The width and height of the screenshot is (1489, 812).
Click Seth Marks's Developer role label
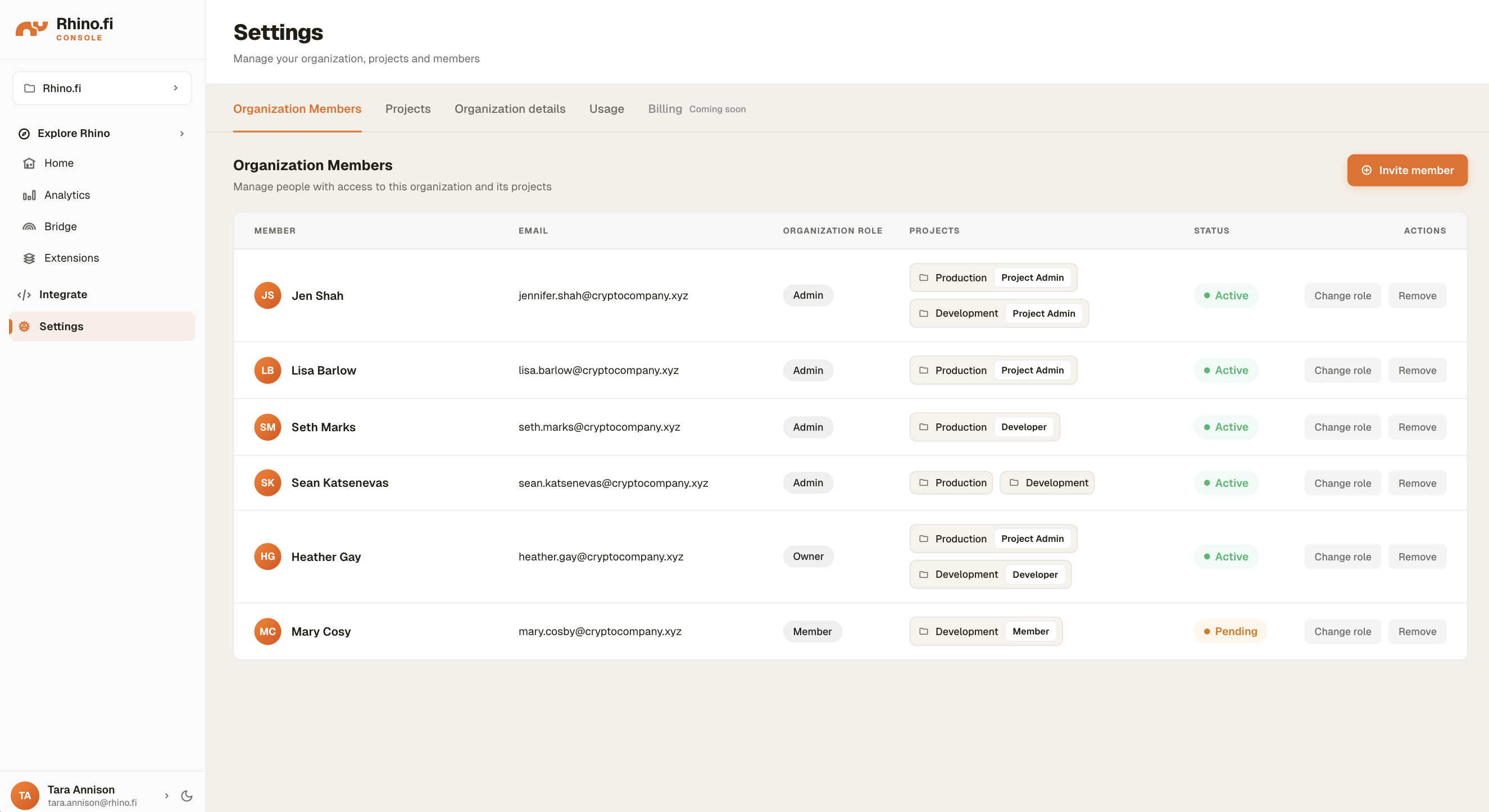point(1024,427)
